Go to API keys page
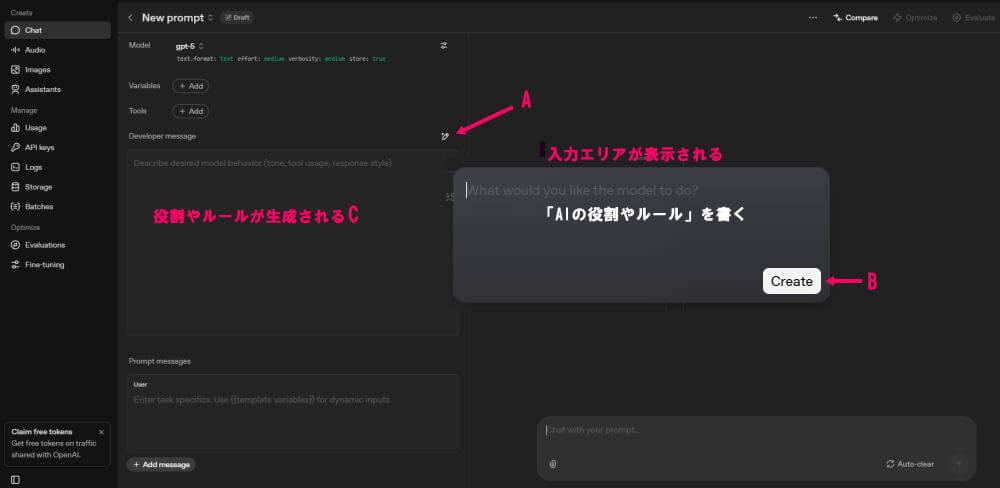 click(x=38, y=147)
